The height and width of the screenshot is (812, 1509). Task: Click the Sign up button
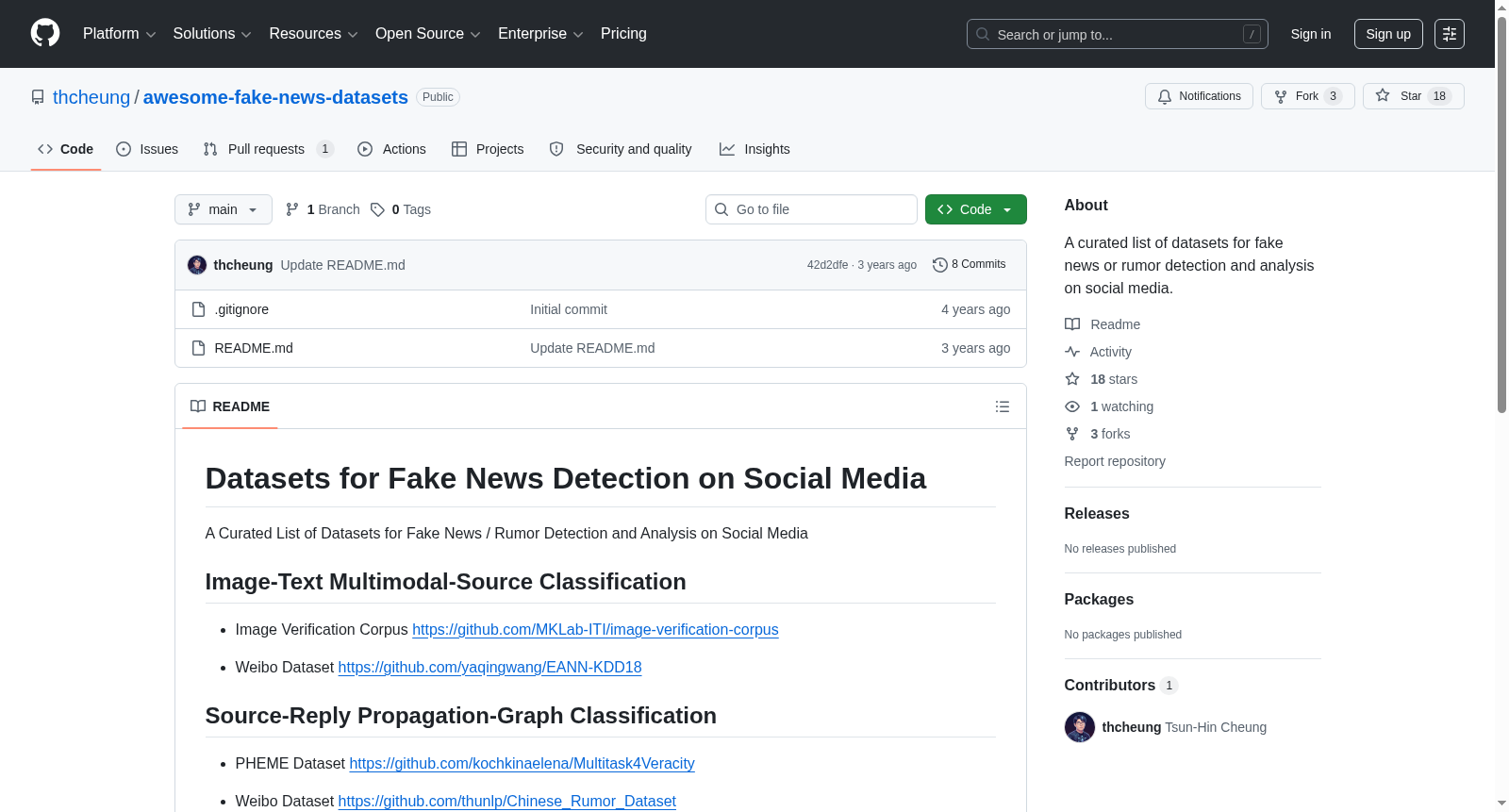(x=1388, y=34)
